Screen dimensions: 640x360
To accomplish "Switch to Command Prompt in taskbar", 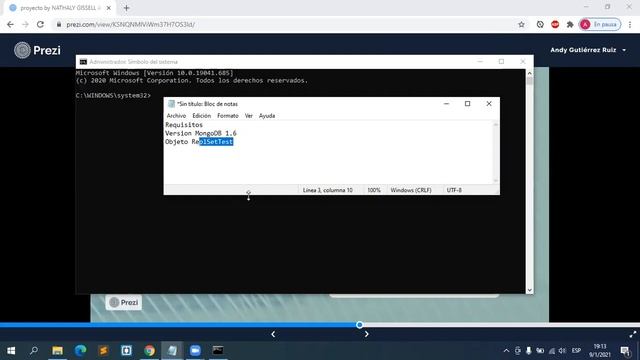I will pos(218,350).
